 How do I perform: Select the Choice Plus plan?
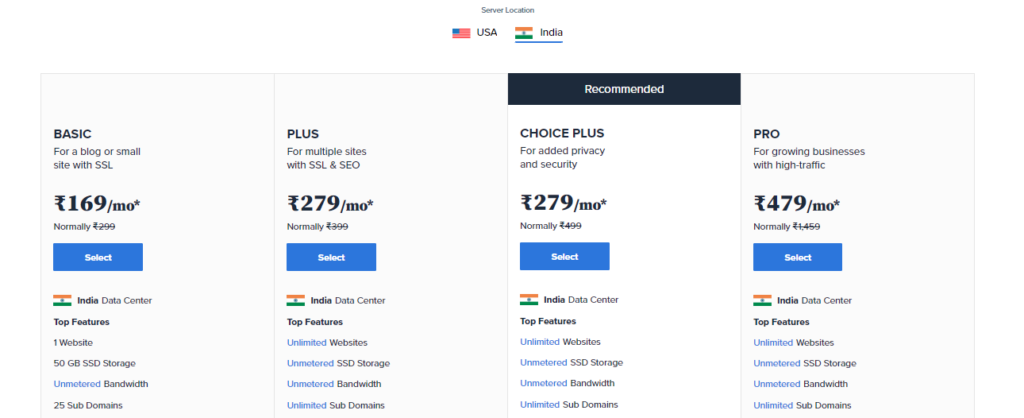(x=565, y=257)
